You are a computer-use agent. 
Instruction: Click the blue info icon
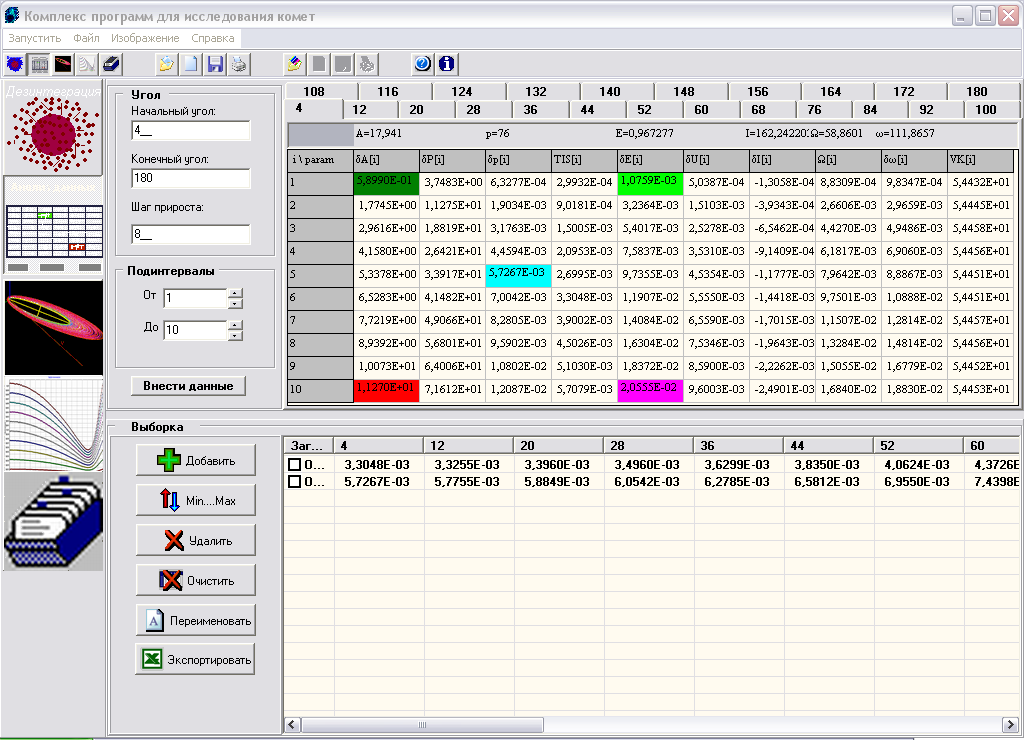pos(447,64)
